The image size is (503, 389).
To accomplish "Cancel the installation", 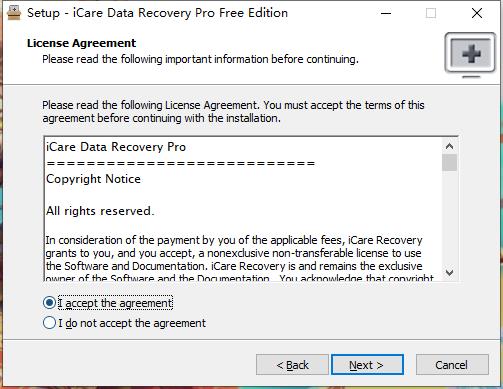I will pyautogui.click(x=452, y=365).
